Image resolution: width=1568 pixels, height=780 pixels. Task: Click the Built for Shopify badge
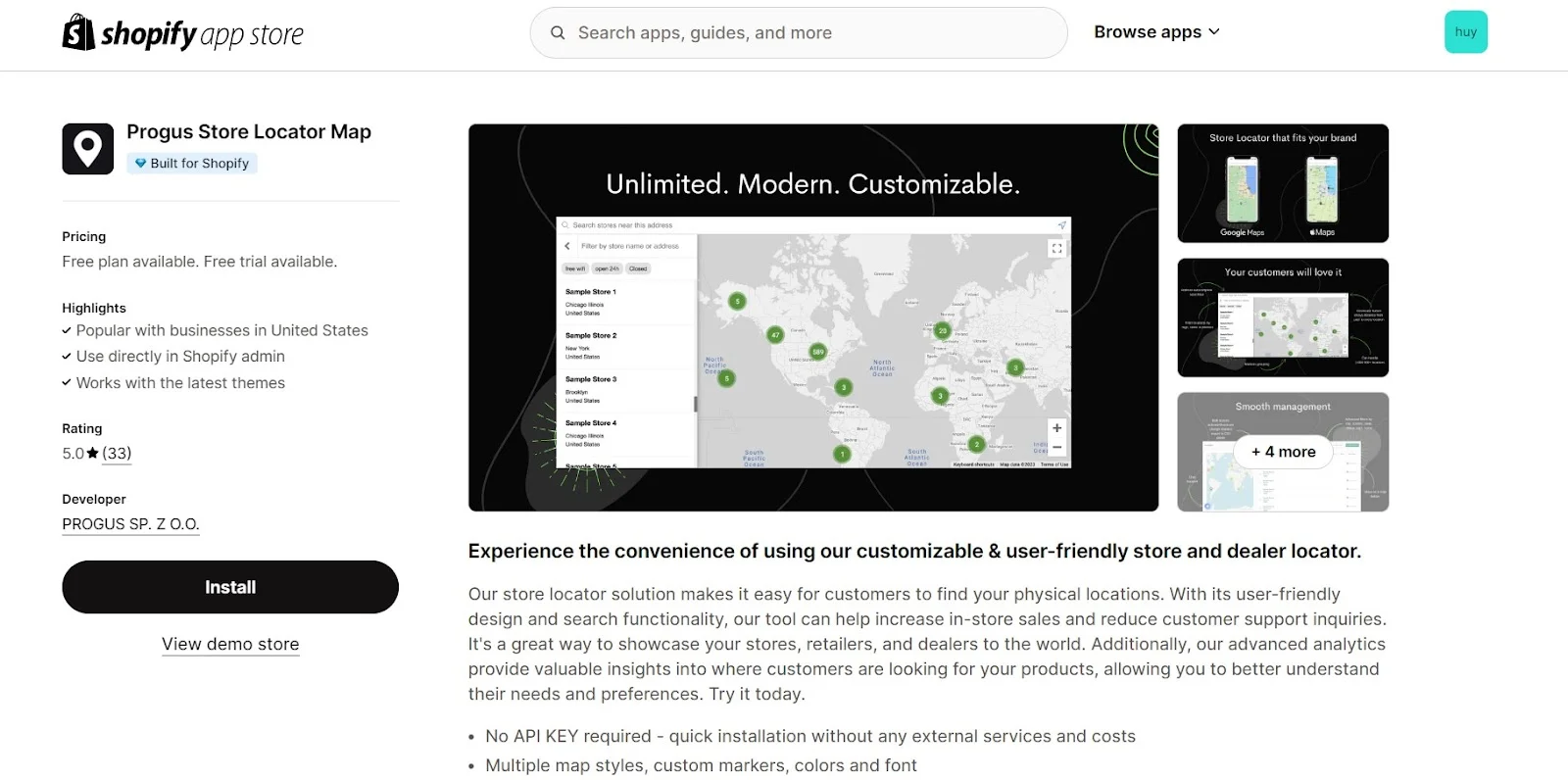click(192, 164)
